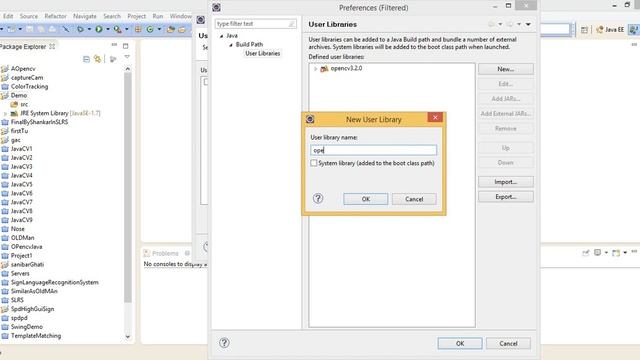Click the green Run button icon

pos(99,29)
